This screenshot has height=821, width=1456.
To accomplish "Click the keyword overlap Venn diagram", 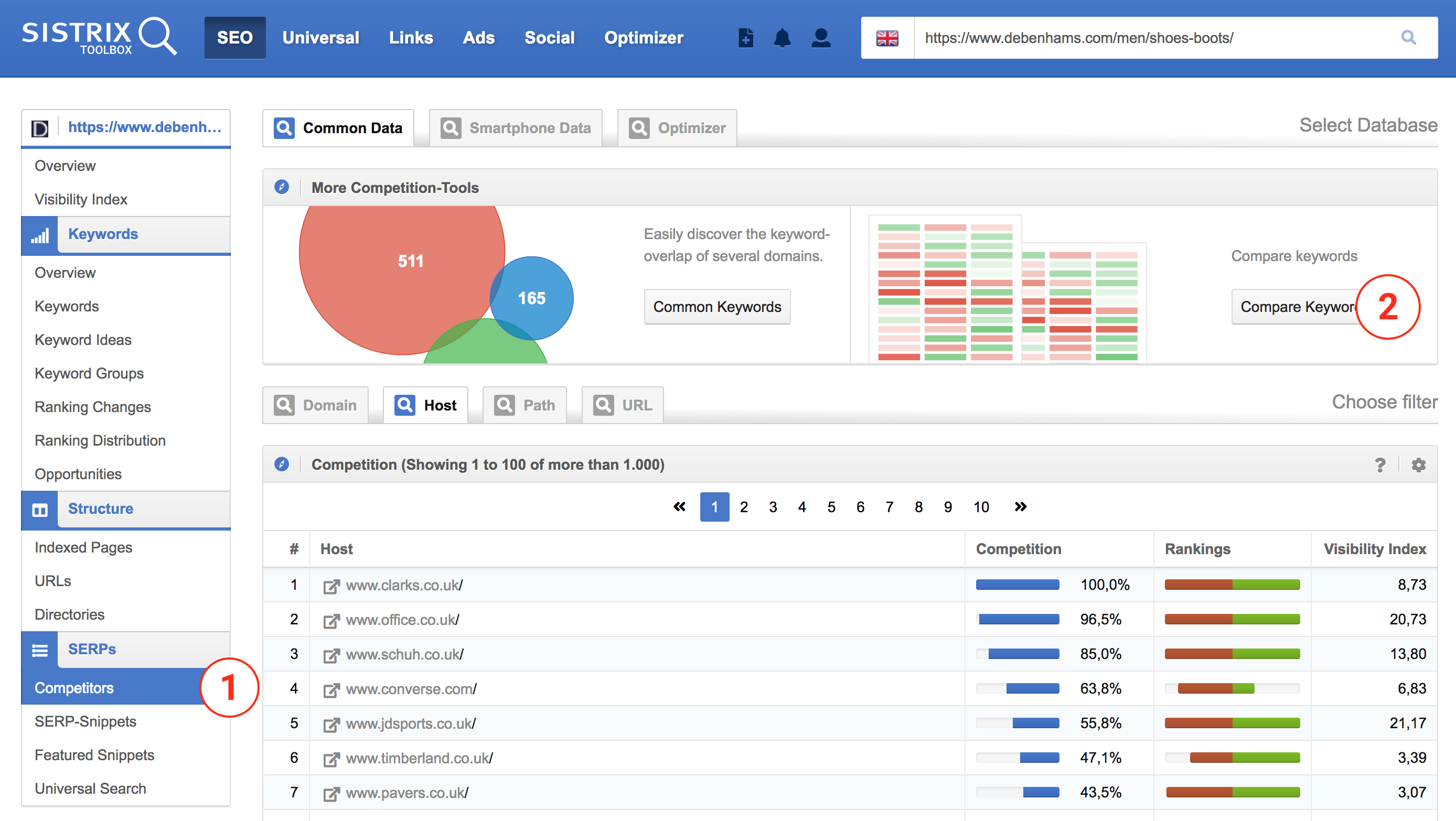I will coord(436,285).
